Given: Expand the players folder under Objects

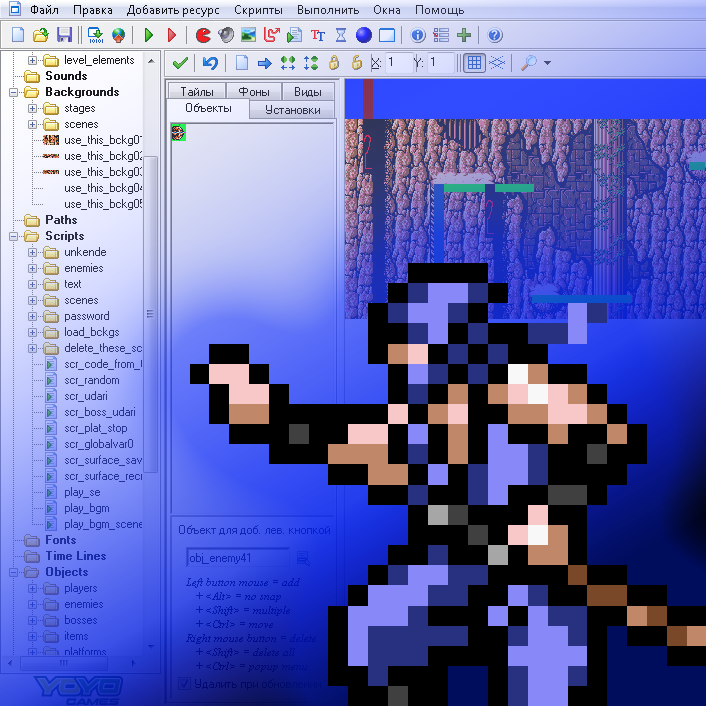Looking at the screenshot, I should click(x=32, y=588).
